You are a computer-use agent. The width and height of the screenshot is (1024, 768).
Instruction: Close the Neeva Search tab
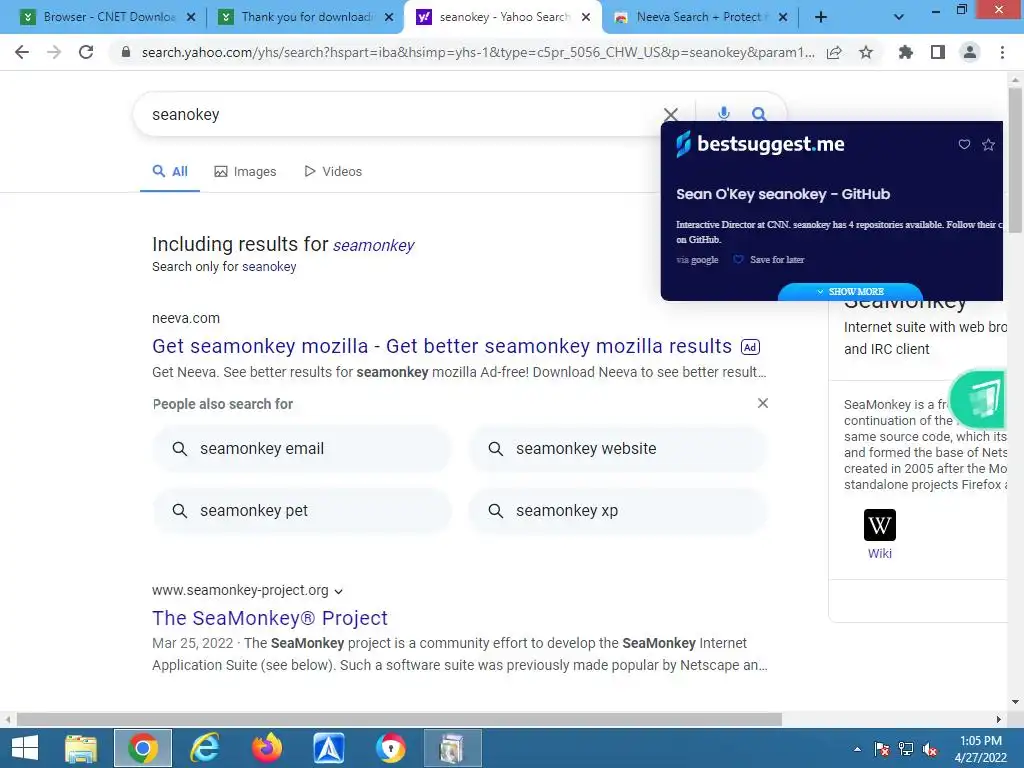click(x=782, y=17)
